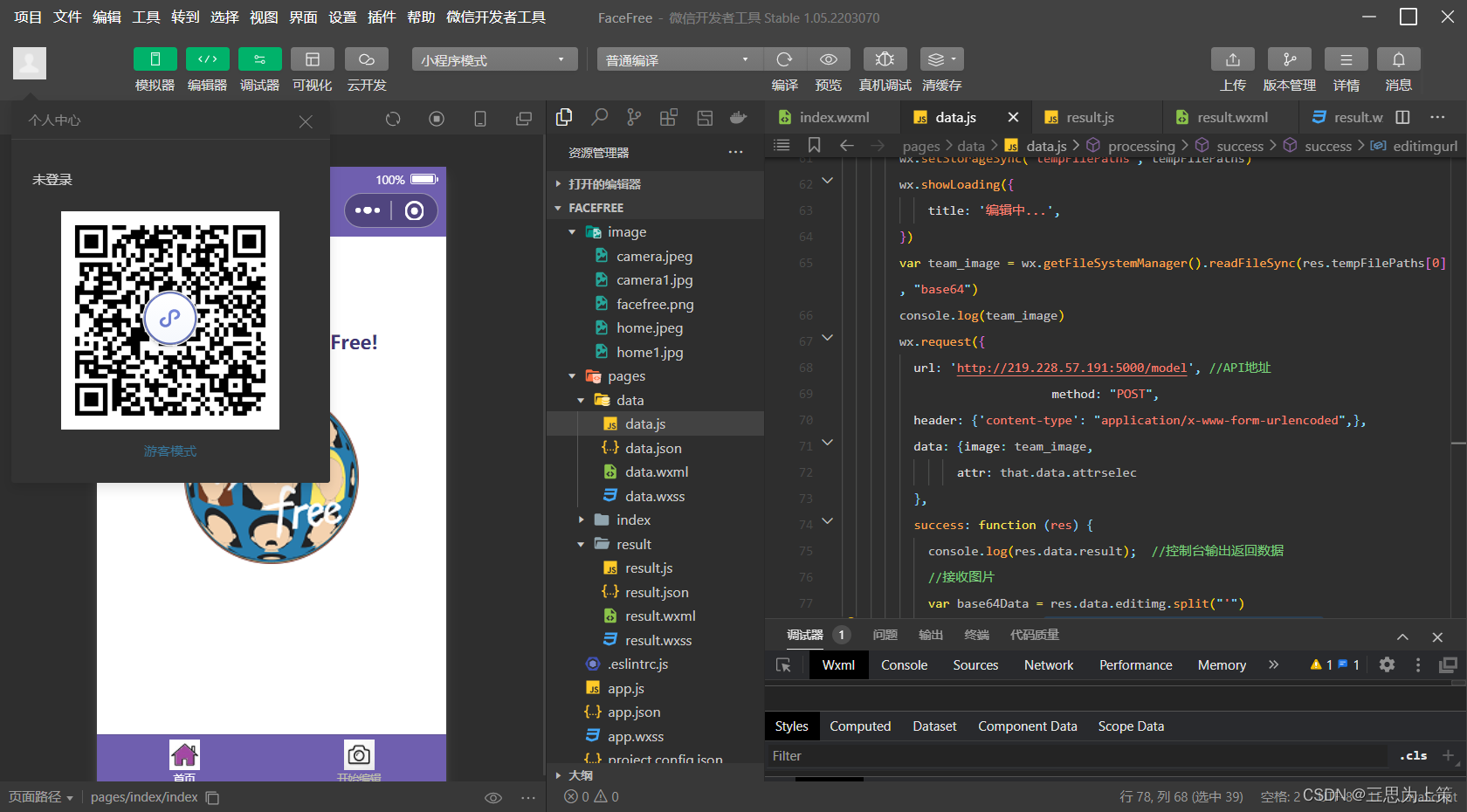The height and width of the screenshot is (812, 1467).
Task: Open result.json in the file tree
Action: point(655,592)
